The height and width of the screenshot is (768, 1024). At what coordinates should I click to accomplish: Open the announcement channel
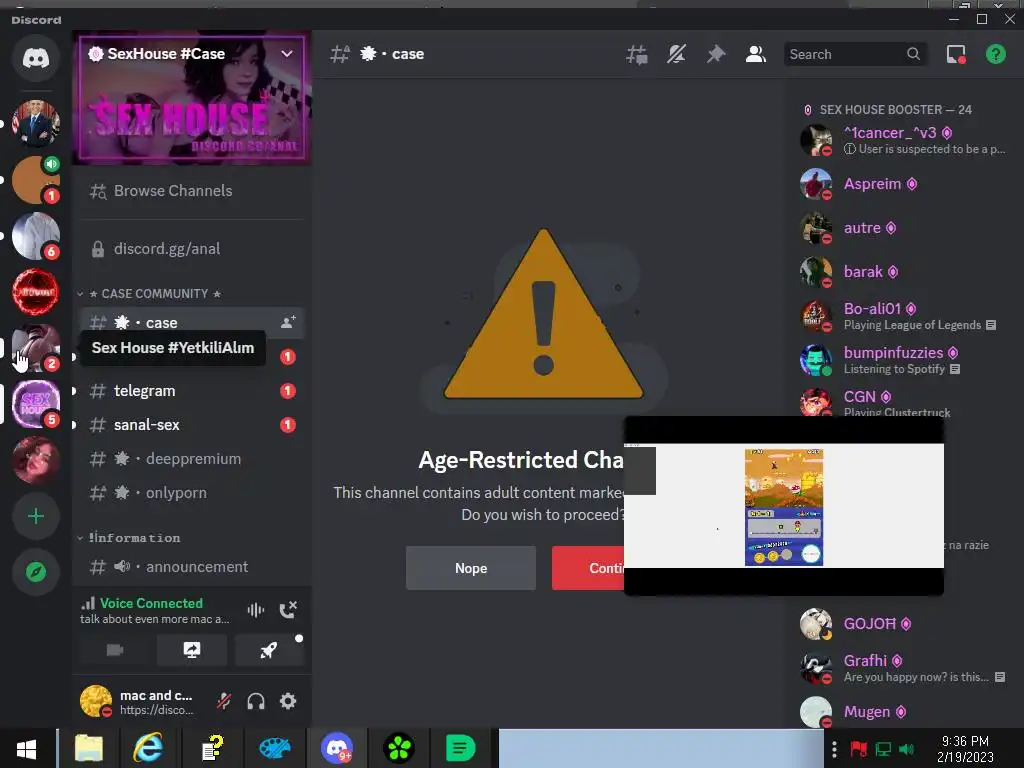pos(191,567)
